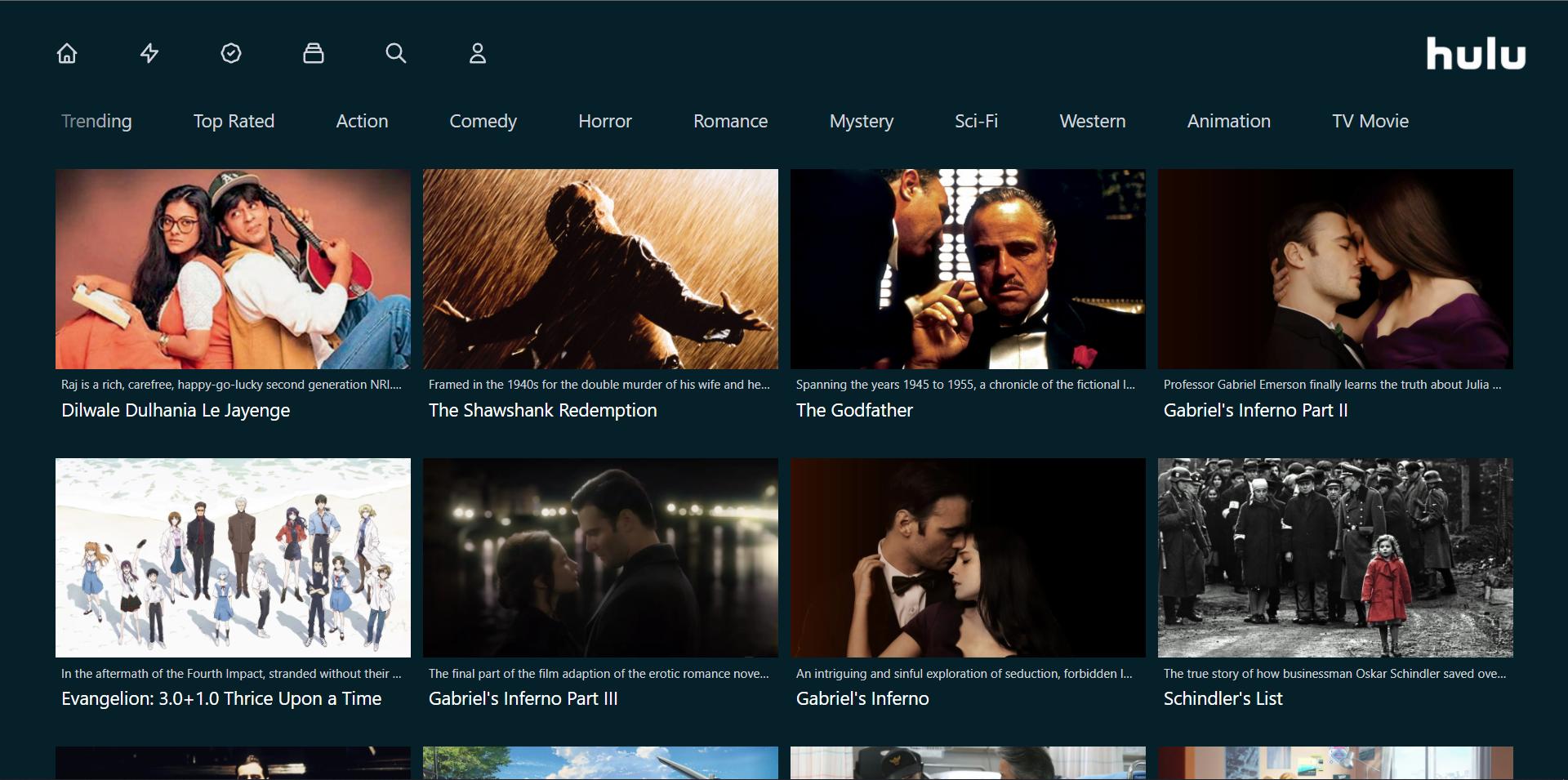Select the Comedy genre tab
1568x780 pixels.
(x=483, y=121)
